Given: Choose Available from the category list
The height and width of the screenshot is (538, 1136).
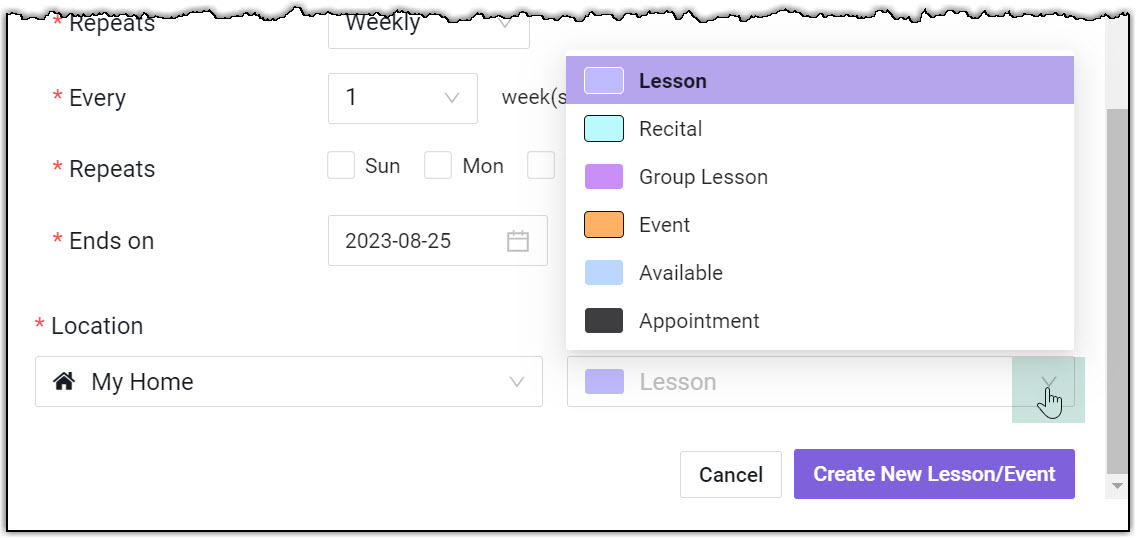Looking at the screenshot, I should (x=680, y=273).
